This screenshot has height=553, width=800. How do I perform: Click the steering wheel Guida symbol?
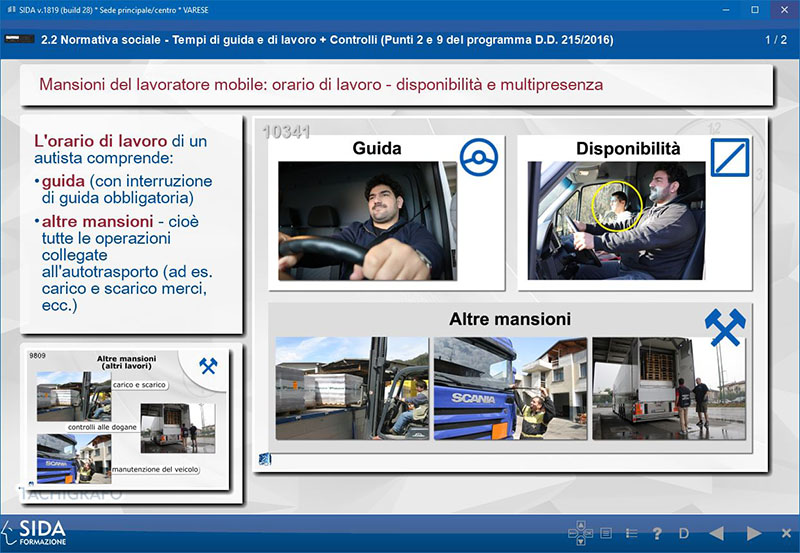tap(478, 157)
